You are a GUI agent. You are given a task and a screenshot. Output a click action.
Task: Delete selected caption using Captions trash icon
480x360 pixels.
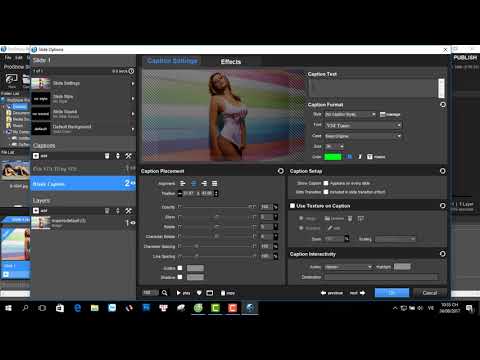[x=107, y=156]
